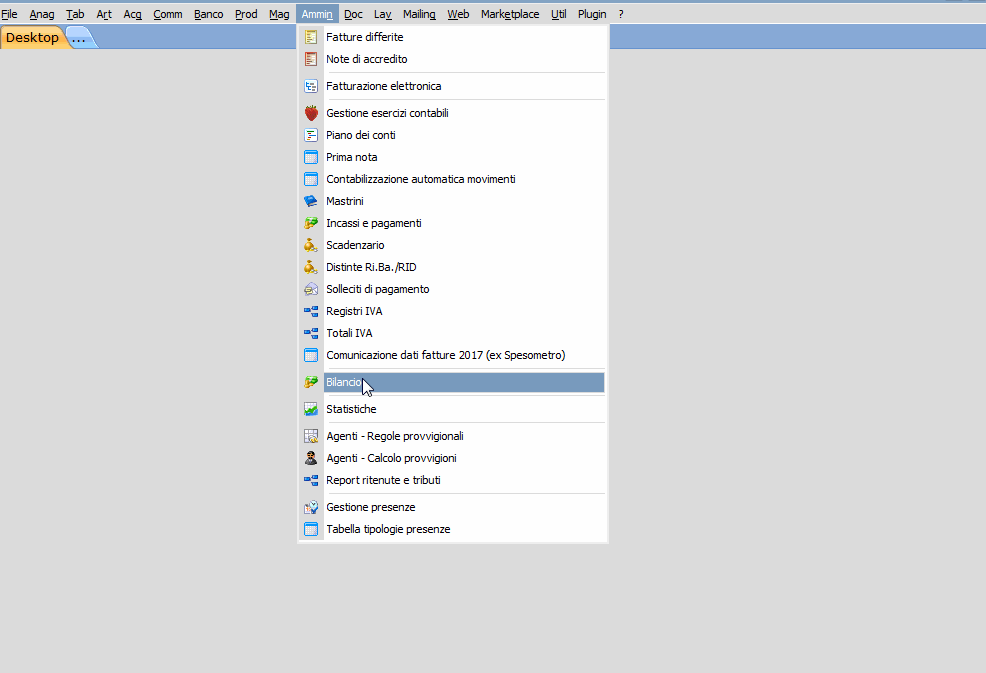
Task: Open the ? help menu
Action: (621, 14)
